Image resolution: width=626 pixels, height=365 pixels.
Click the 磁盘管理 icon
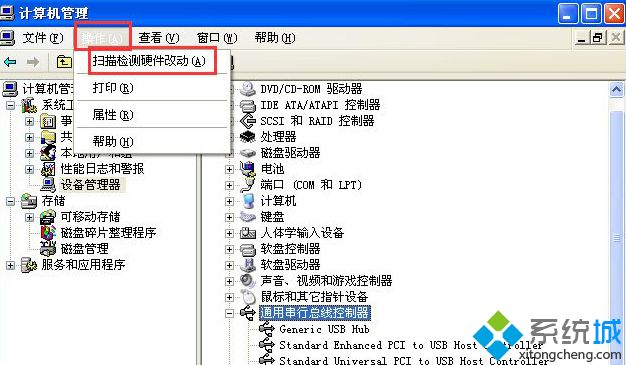coord(48,249)
